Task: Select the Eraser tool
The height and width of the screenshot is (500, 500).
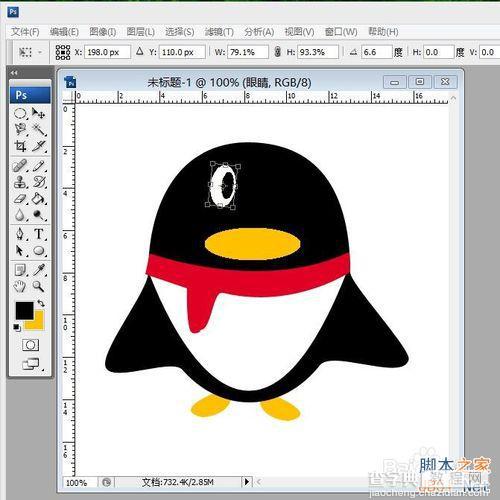Action: [x=20, y=199]
